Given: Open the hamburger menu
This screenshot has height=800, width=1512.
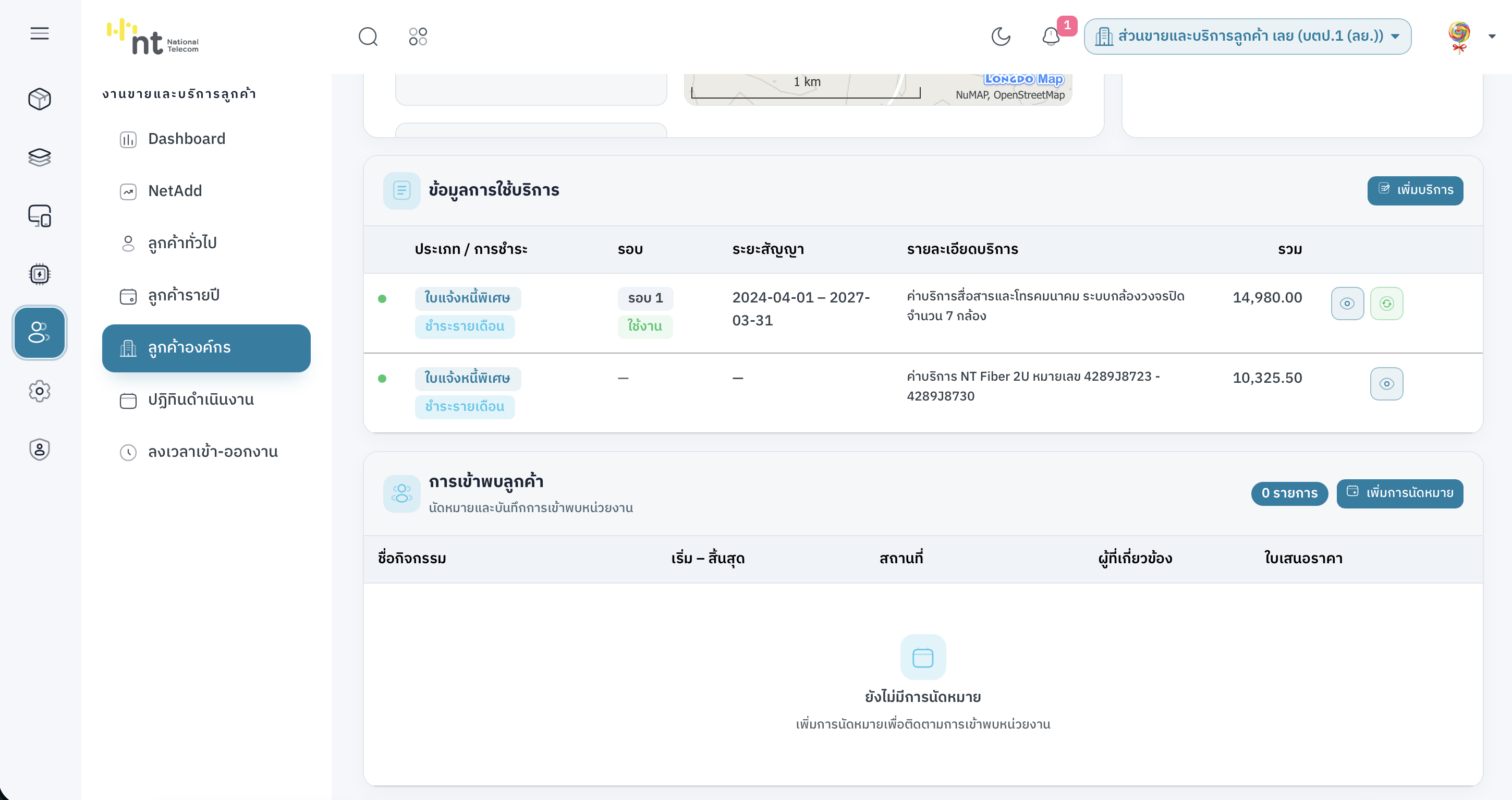Looking at the screenshot, I should point(39,33).
